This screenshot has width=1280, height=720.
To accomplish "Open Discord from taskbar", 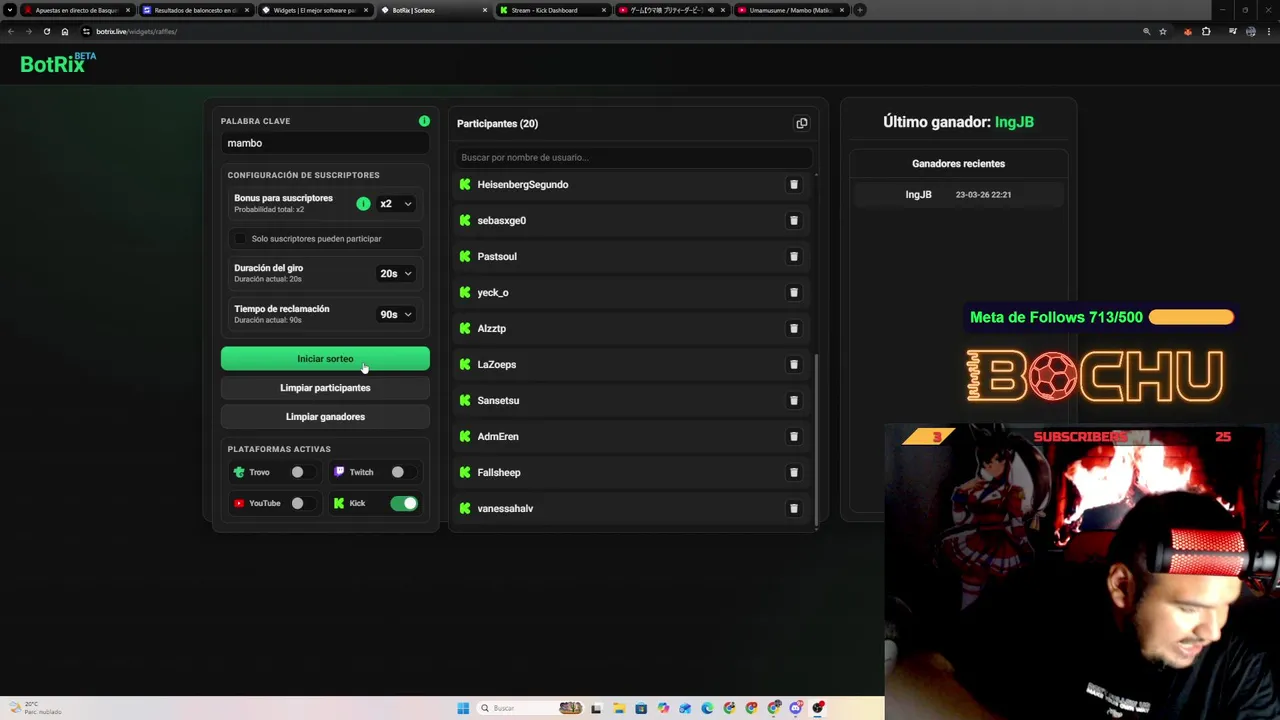I will [x=796, y=708].
